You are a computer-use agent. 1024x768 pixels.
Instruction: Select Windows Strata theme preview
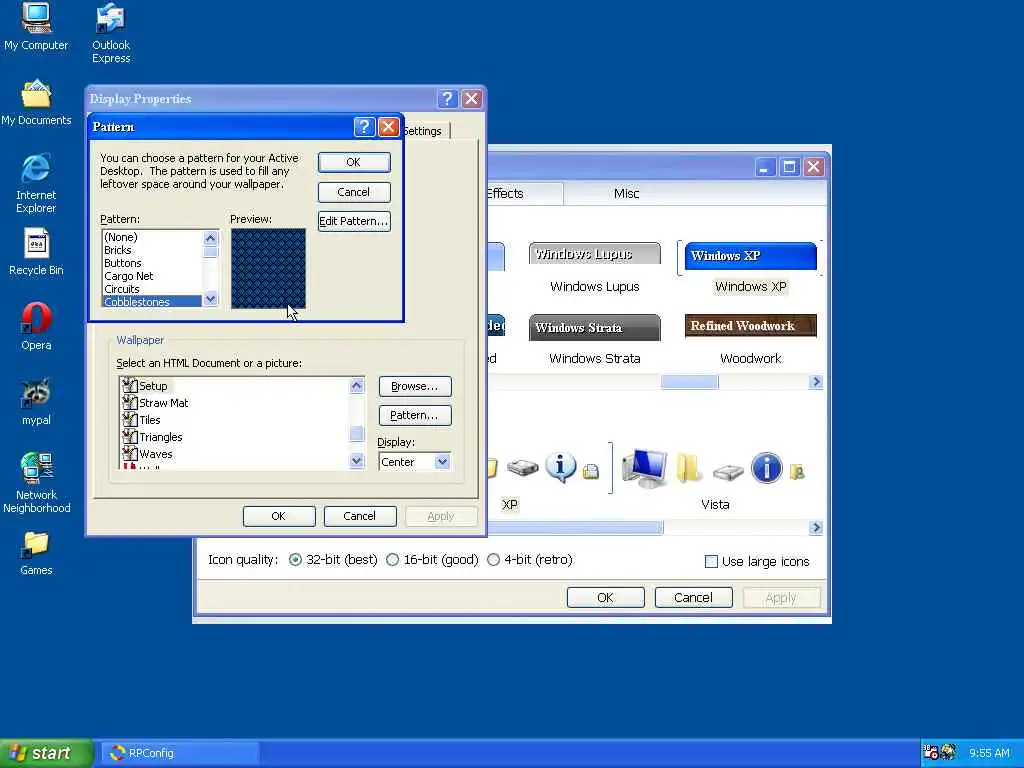coord(594,327)
